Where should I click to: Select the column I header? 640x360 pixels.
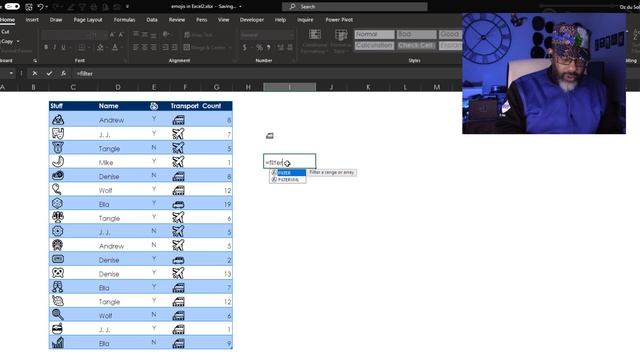click(x=289, y=87)
